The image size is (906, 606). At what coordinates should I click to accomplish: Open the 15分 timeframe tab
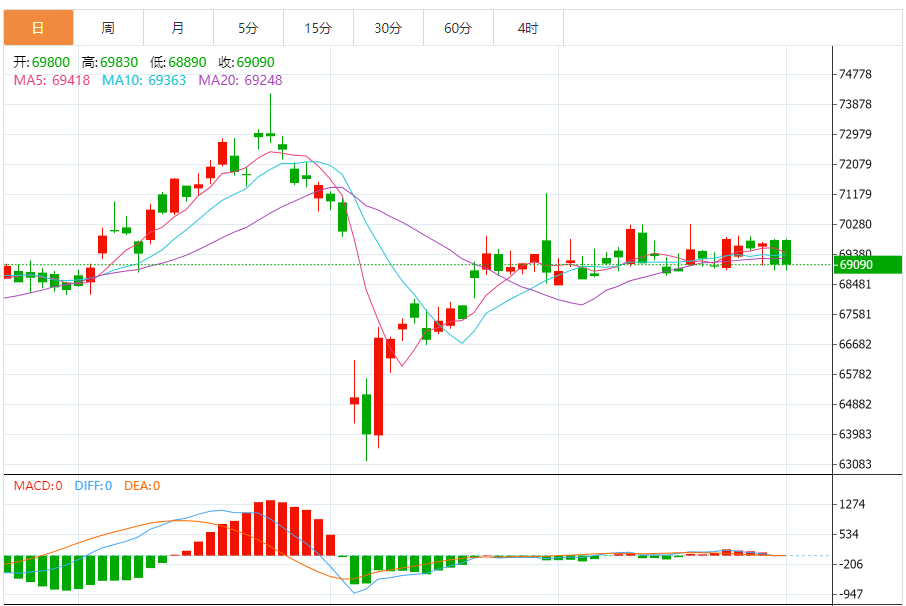[318, 28]
